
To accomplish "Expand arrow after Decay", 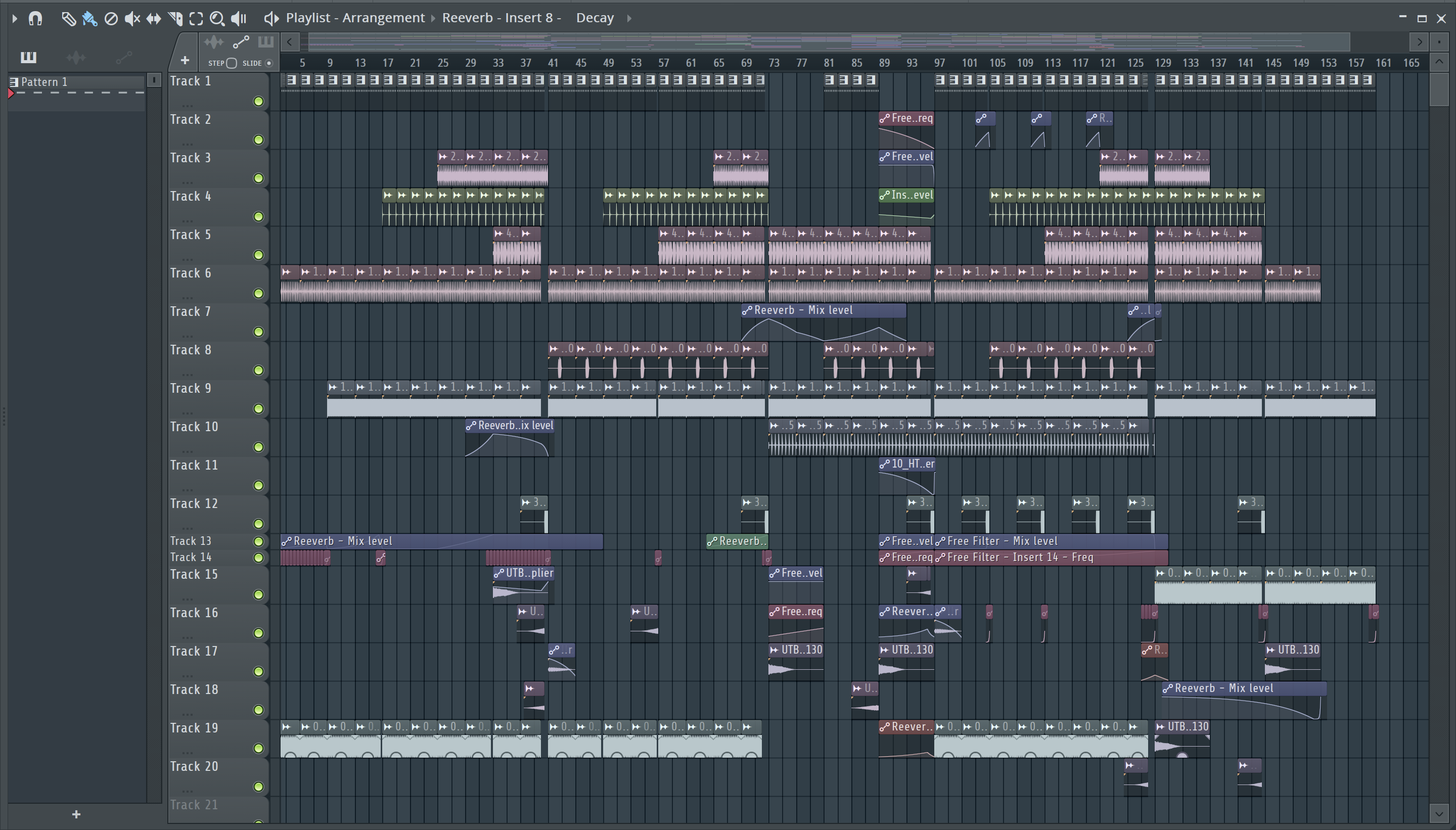I will 629,18.
